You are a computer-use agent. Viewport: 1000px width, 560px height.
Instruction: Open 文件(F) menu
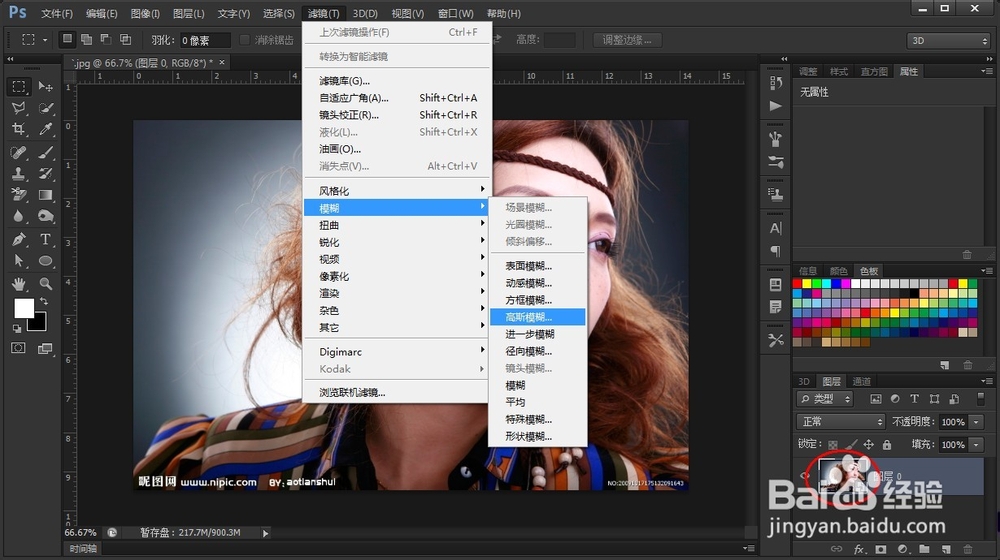point(57,13)
